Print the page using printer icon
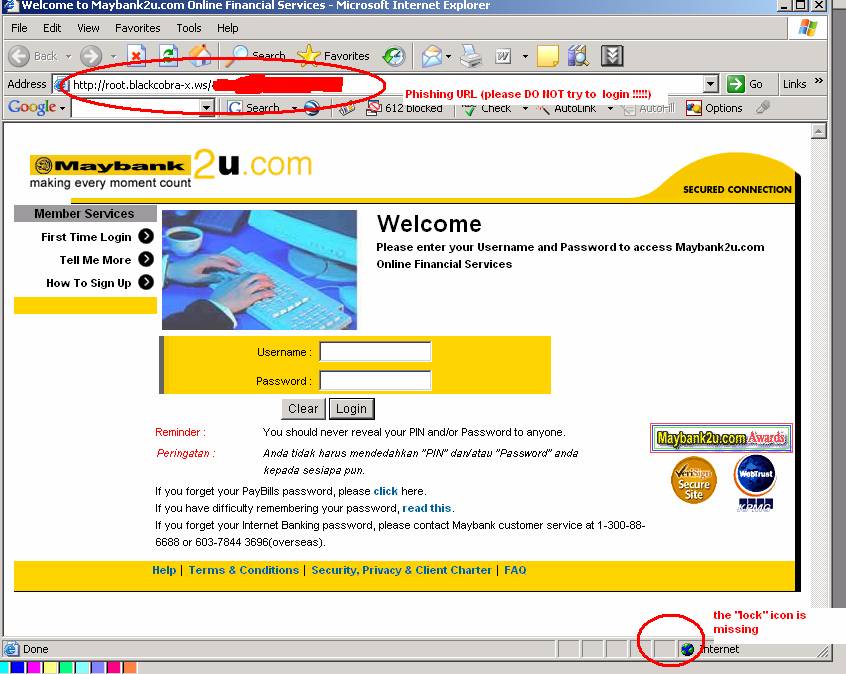The height and width of the screenshot is (674, 846). pos(471,56)
